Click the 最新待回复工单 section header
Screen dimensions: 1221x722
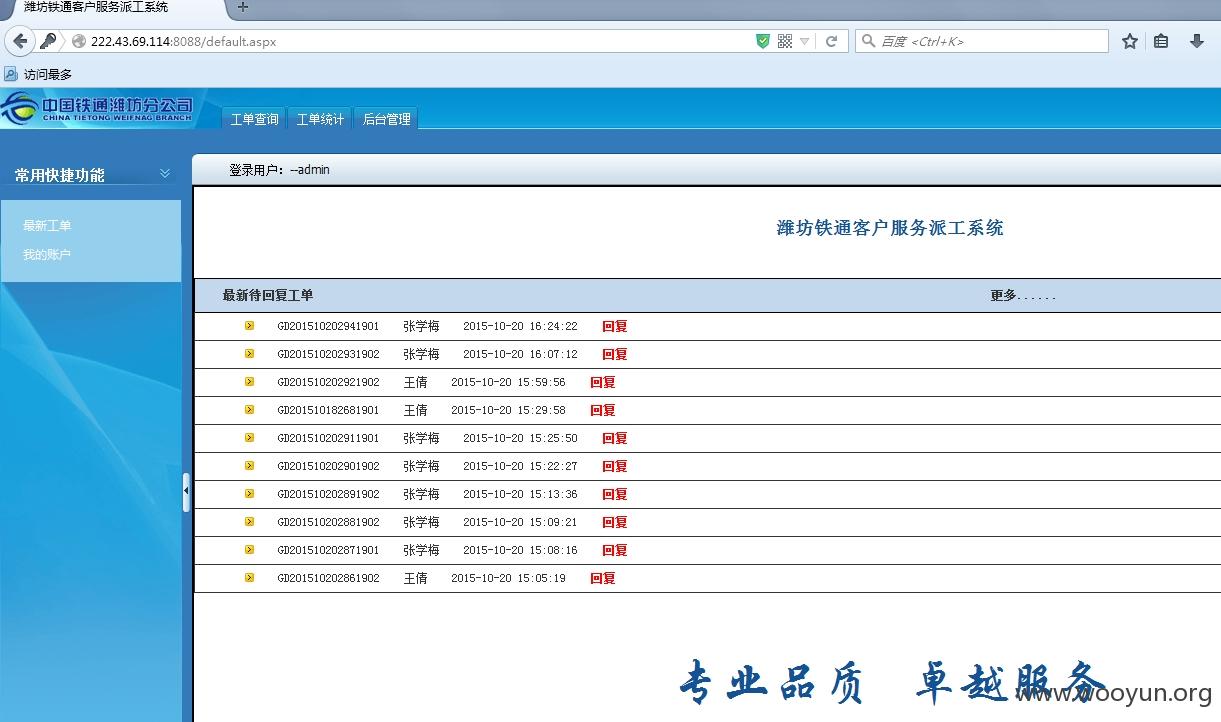point(267,296)
